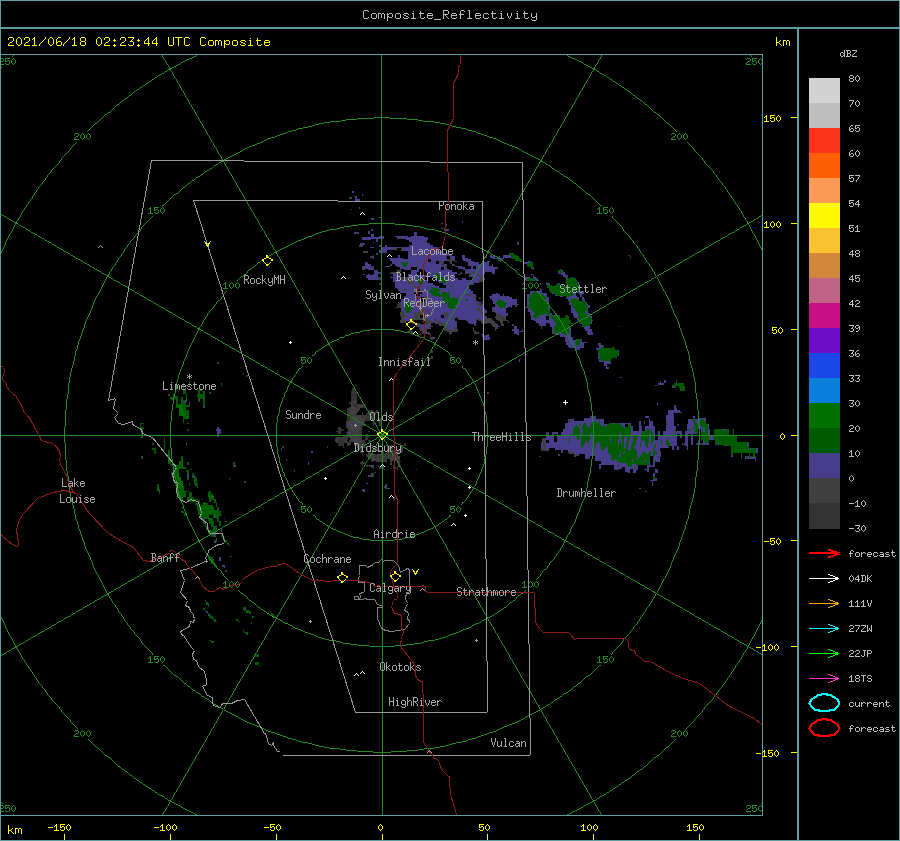Click the -150 label on bottom axis
This screenshot has height=841, width=900.
(59, 827)
